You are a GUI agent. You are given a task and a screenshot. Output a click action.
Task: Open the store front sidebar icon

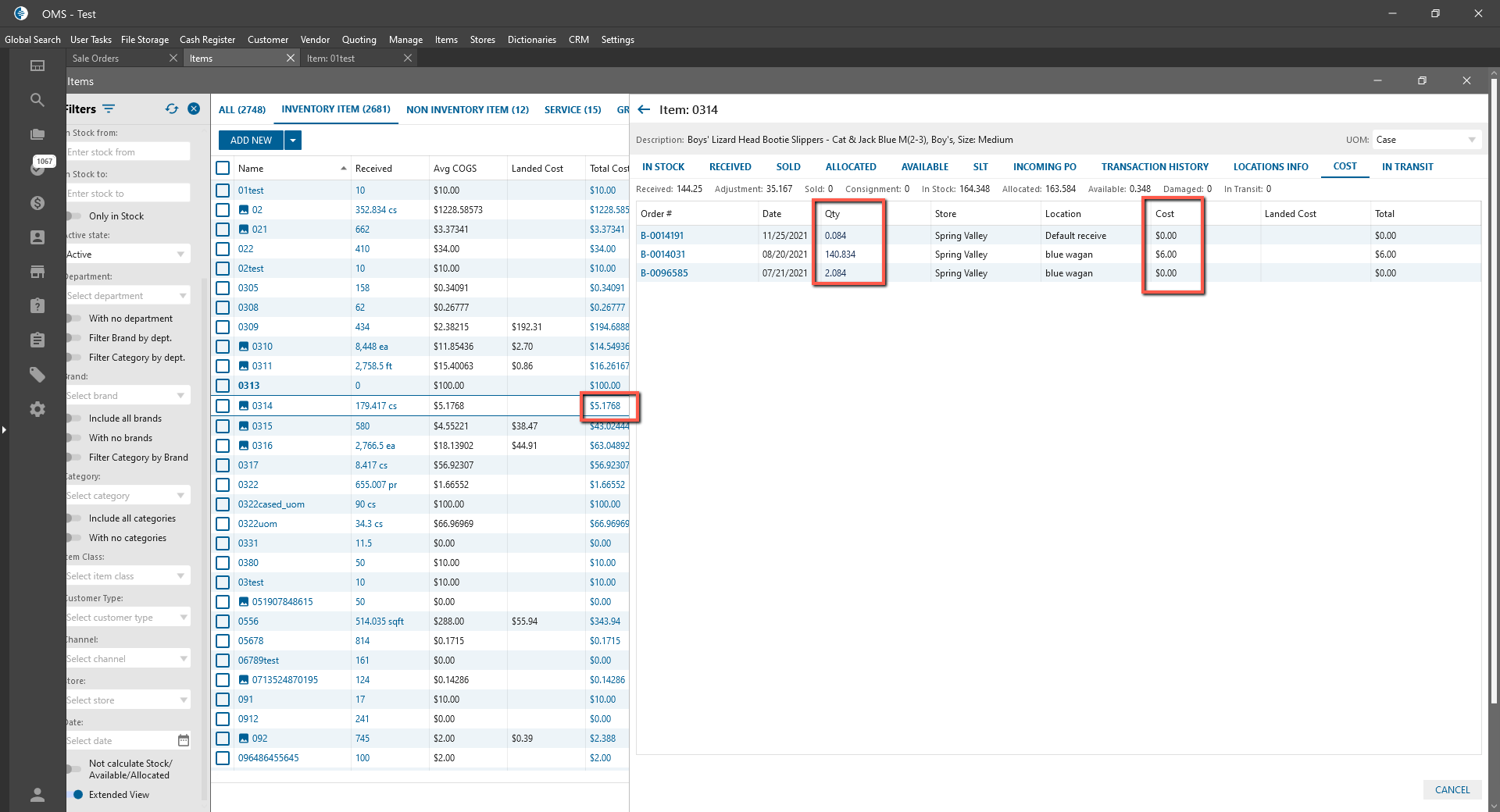[37, 272]
